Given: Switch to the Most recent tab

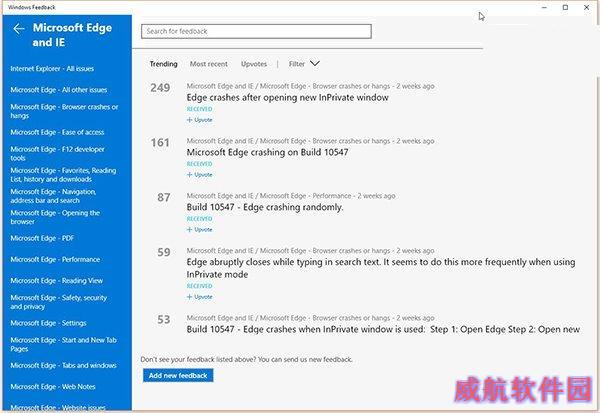Looking at the screenshot, I should [209, 64].
